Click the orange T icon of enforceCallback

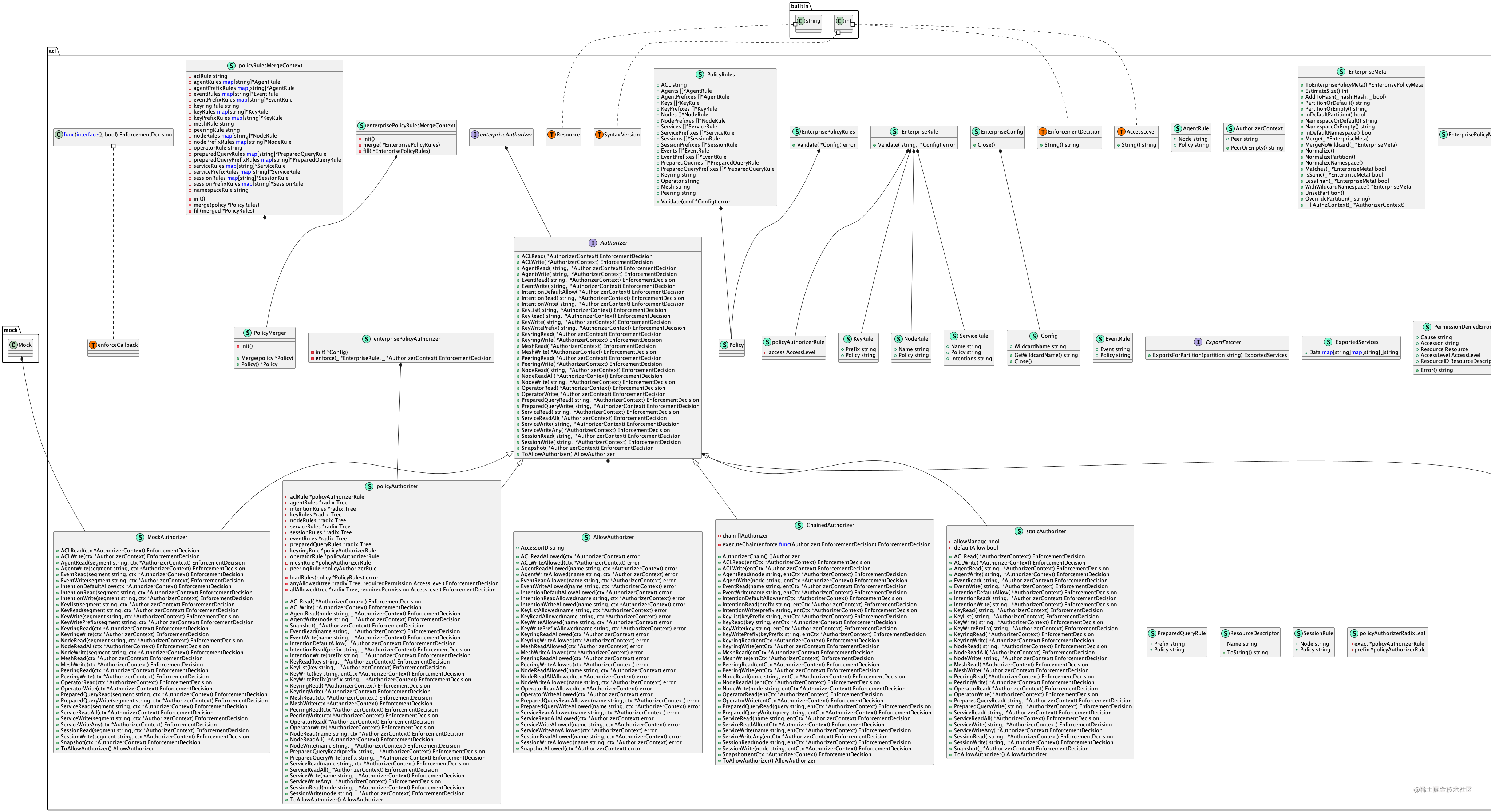[x=92, y=345]
